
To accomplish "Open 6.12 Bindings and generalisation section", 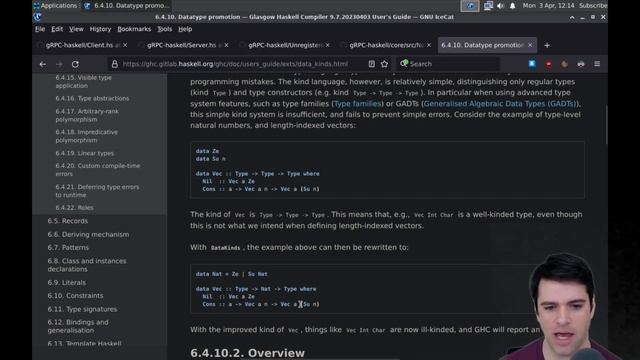I will (78, 326).
